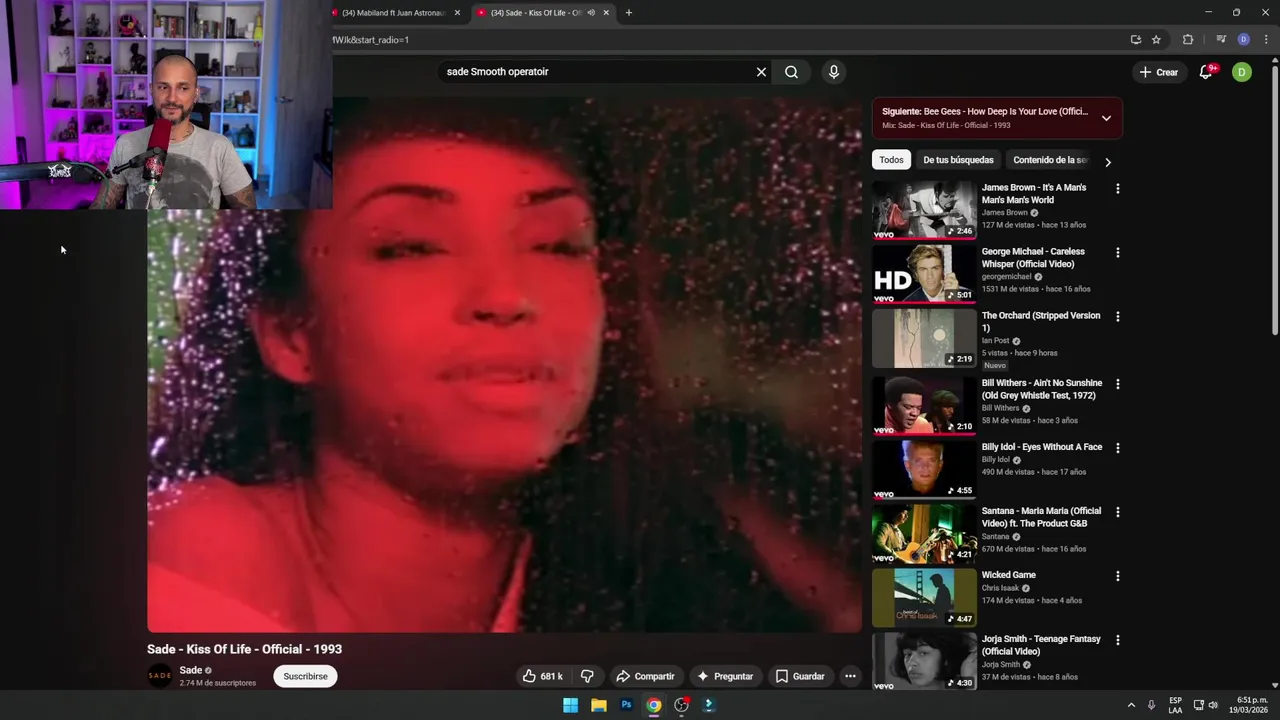1280x720 pixels.
Task: Open options for Billy Idol video
Action: coord(1118,448)
